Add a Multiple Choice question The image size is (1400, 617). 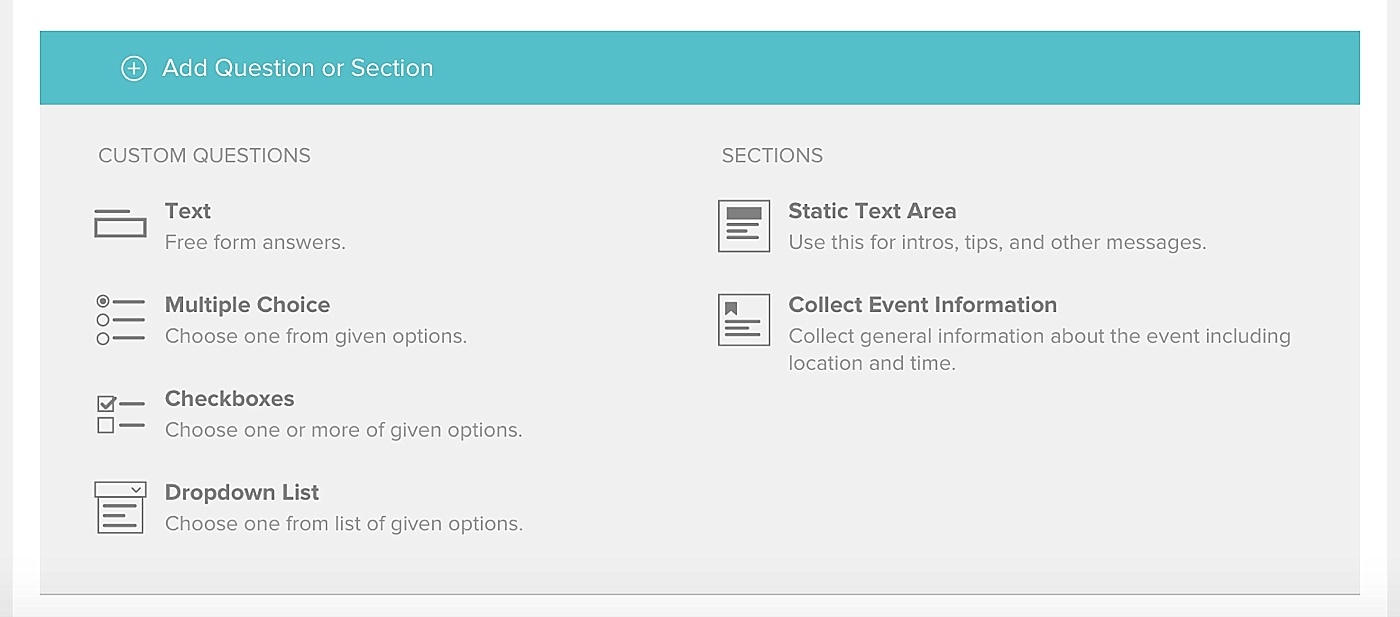click(247, 305)
